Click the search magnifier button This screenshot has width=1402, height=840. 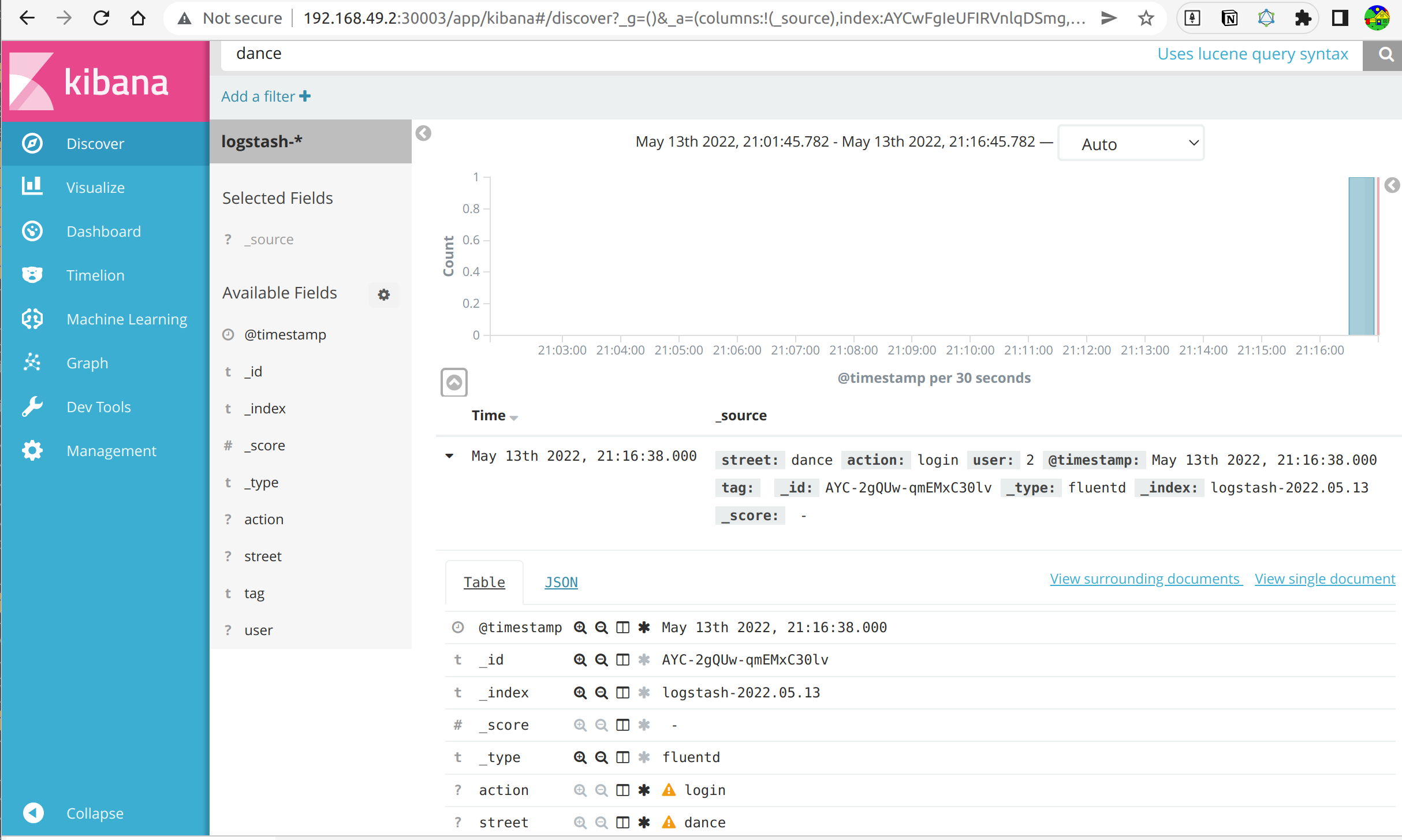point(1385,55)
